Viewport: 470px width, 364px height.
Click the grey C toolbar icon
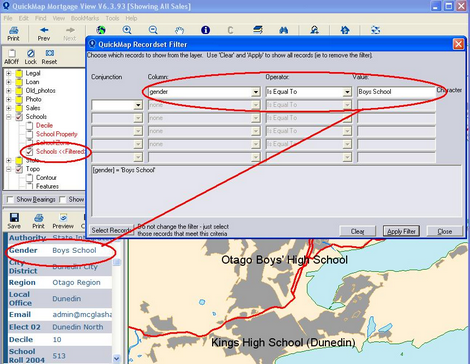coord(230,30)
